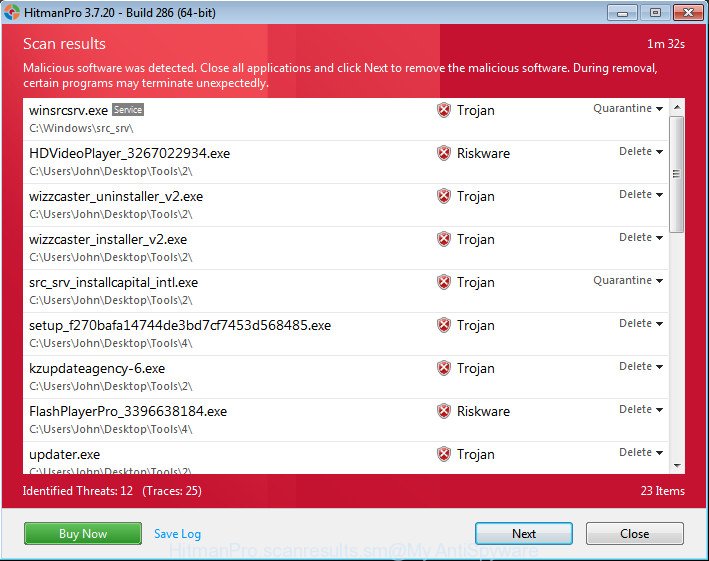The width and height of the screenshot is (709, 561).
Task: Click the Save Log link
Action: point(177,534)
